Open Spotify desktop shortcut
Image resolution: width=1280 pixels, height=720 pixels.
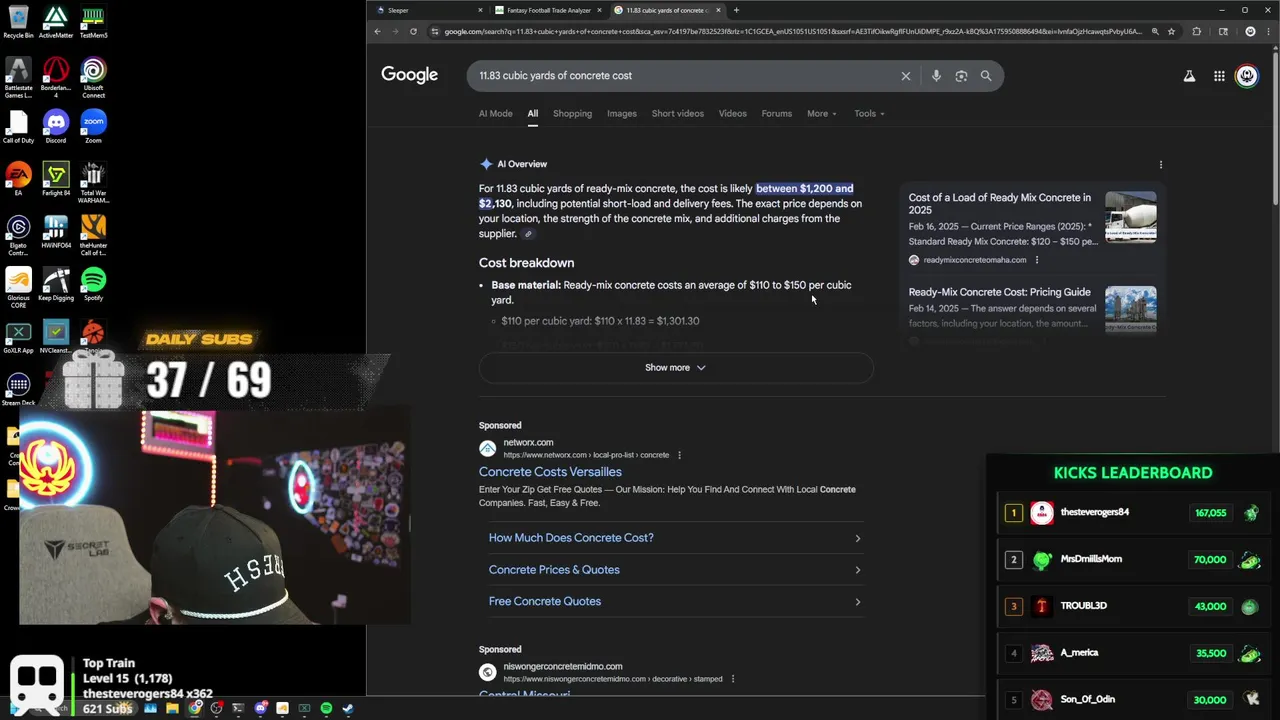coord(93,284)
